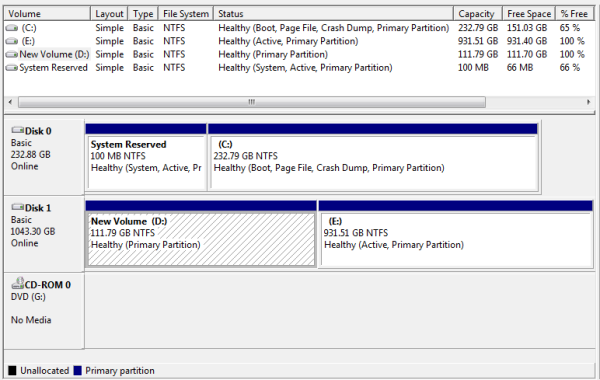Click the Unallocated legend label

[44, 370]
